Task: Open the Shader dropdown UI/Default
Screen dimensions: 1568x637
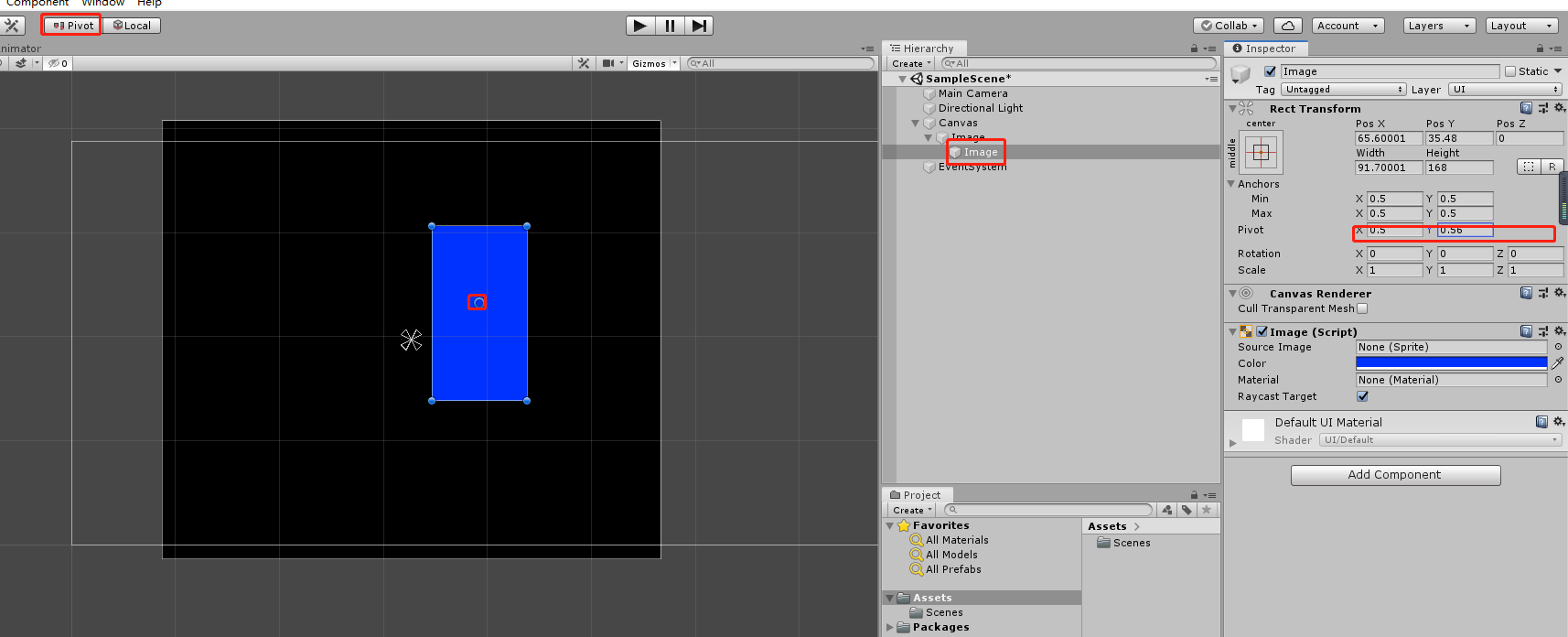Action: click(1440, 440)
